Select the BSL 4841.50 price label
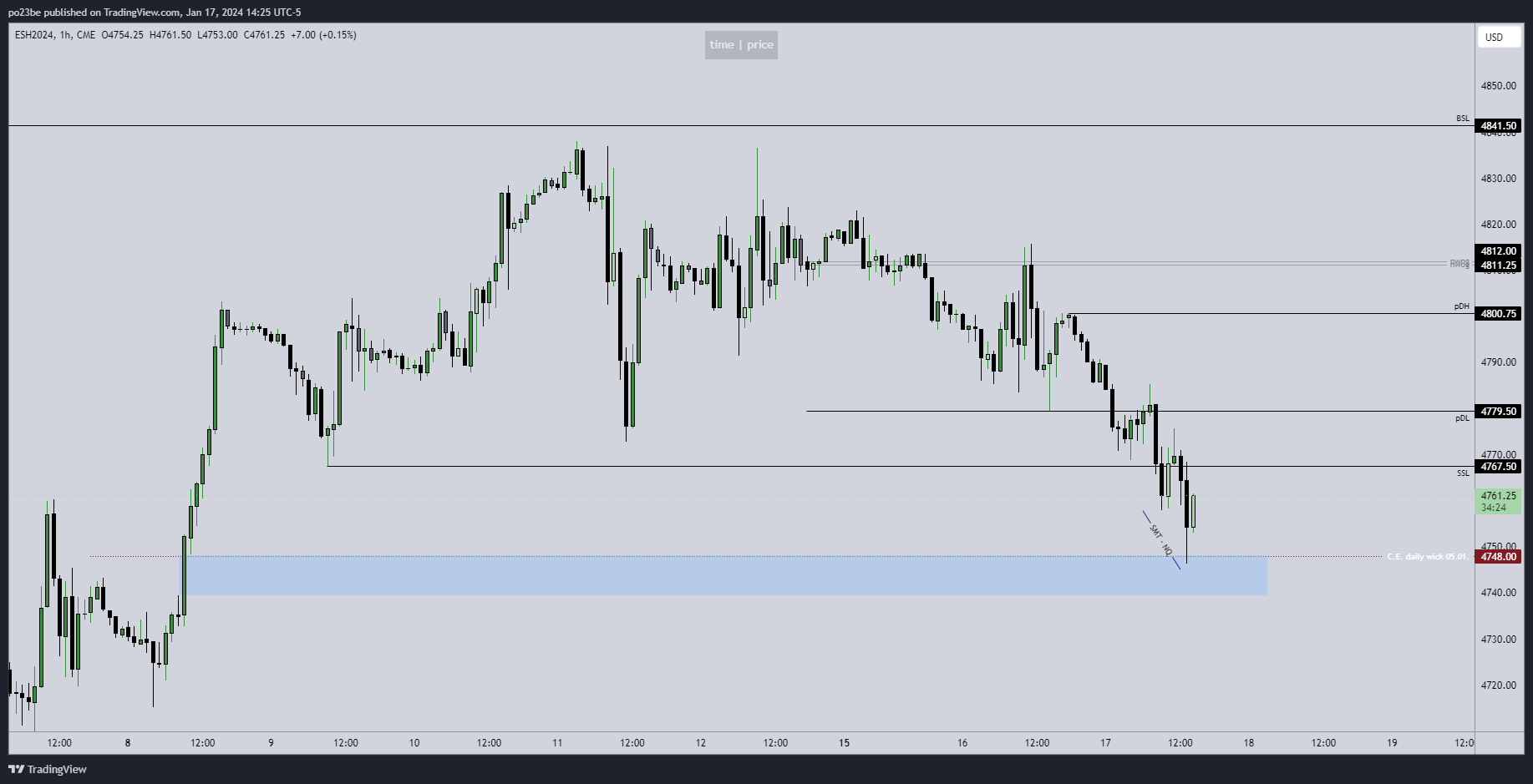This screenshot has height=784, width=1533. point(1498,126)
